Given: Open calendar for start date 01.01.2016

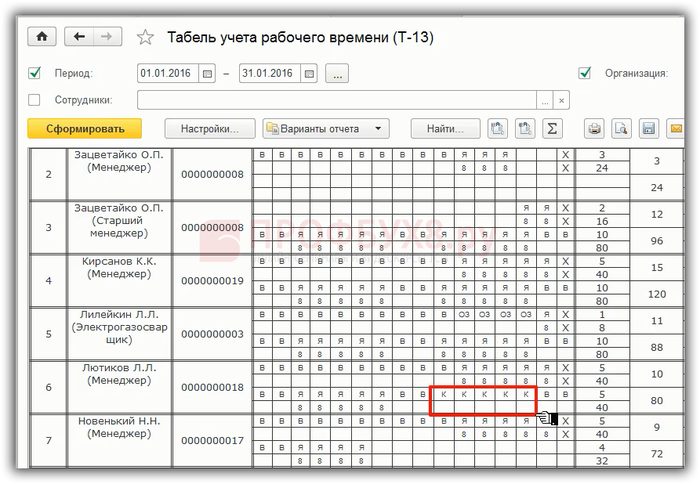Looking at the screenshot, I should pos(207,74).
